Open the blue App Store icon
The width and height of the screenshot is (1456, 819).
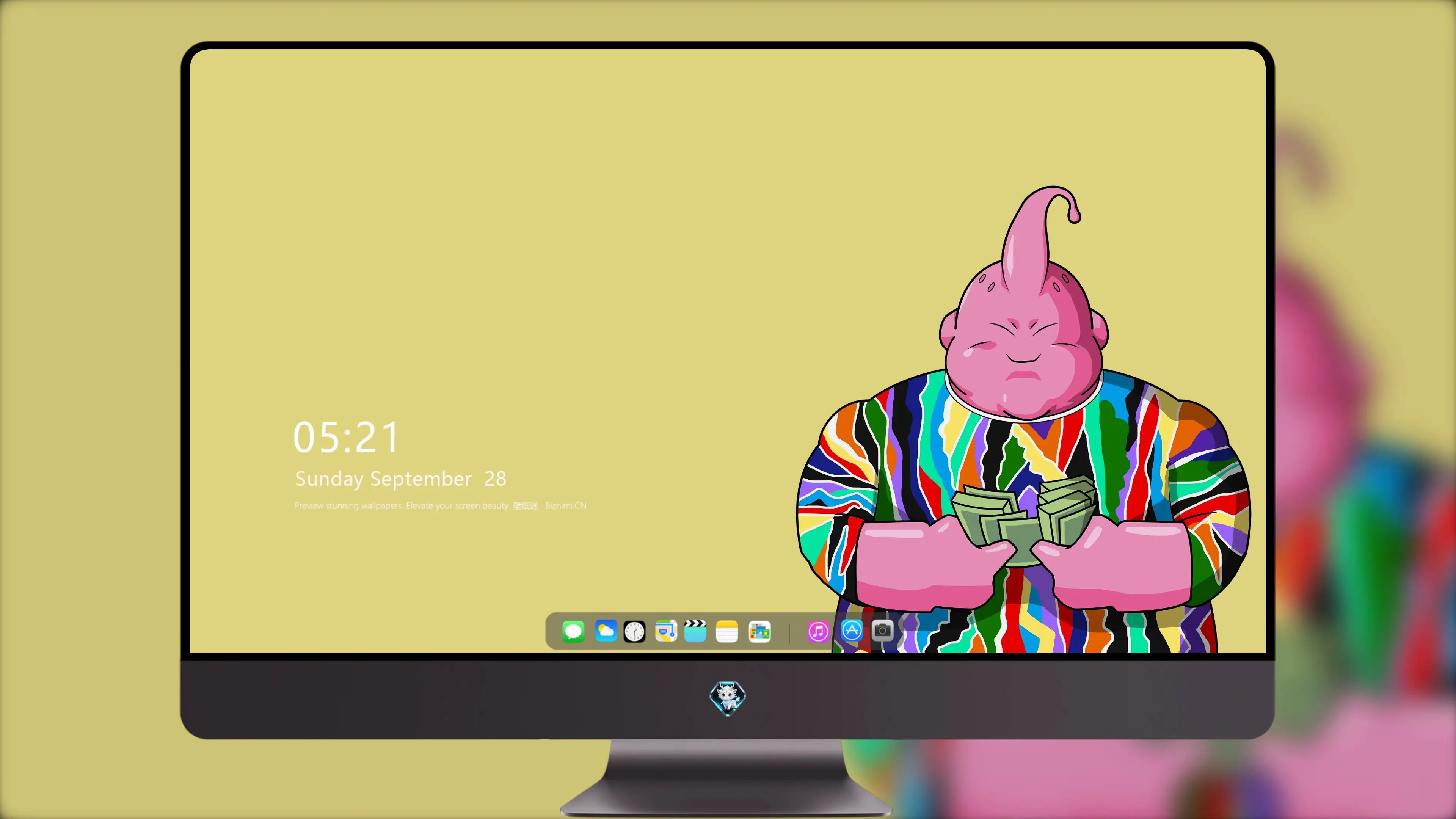click(x=852, y=630)
